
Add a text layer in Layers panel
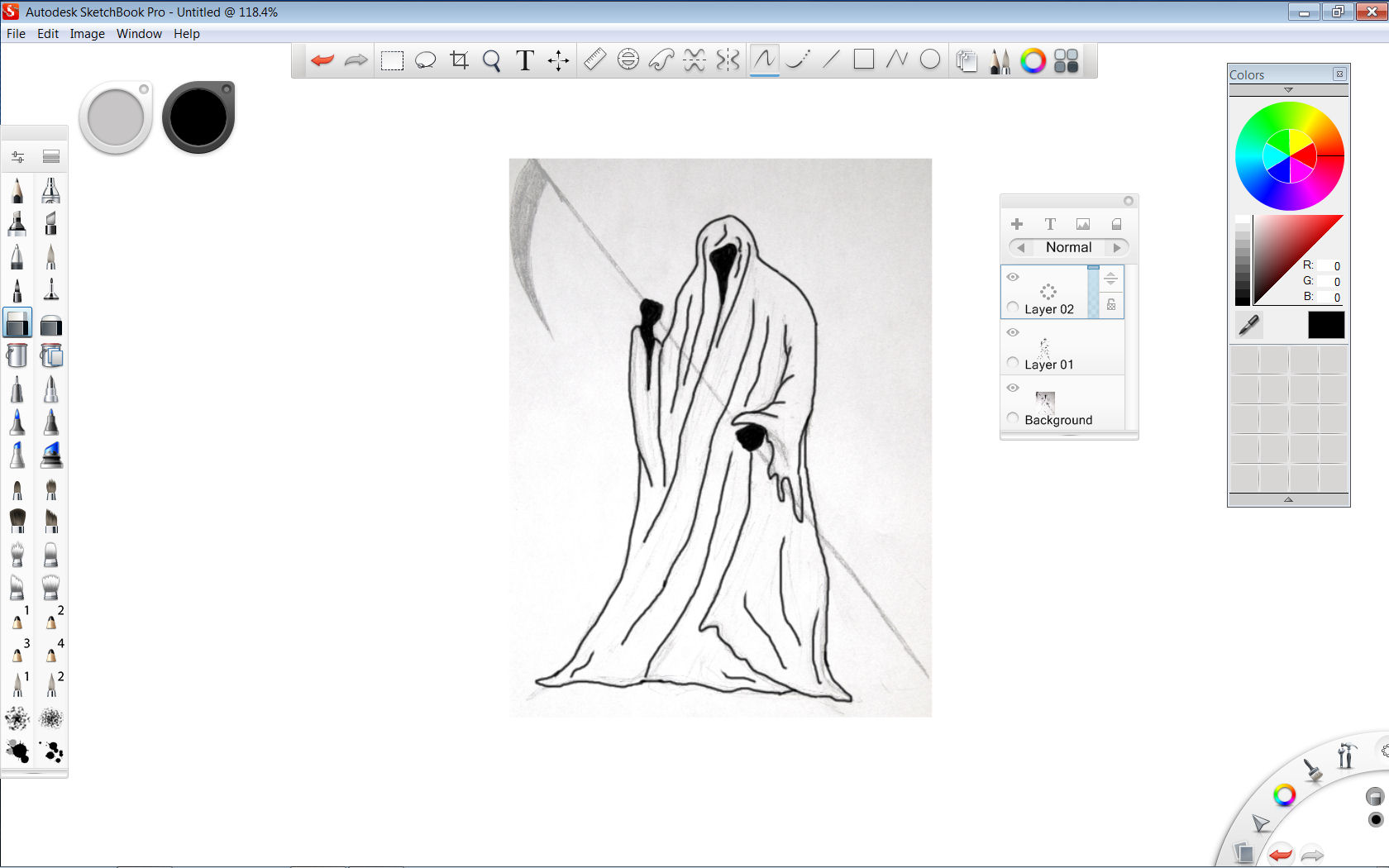click(1050, 224)
